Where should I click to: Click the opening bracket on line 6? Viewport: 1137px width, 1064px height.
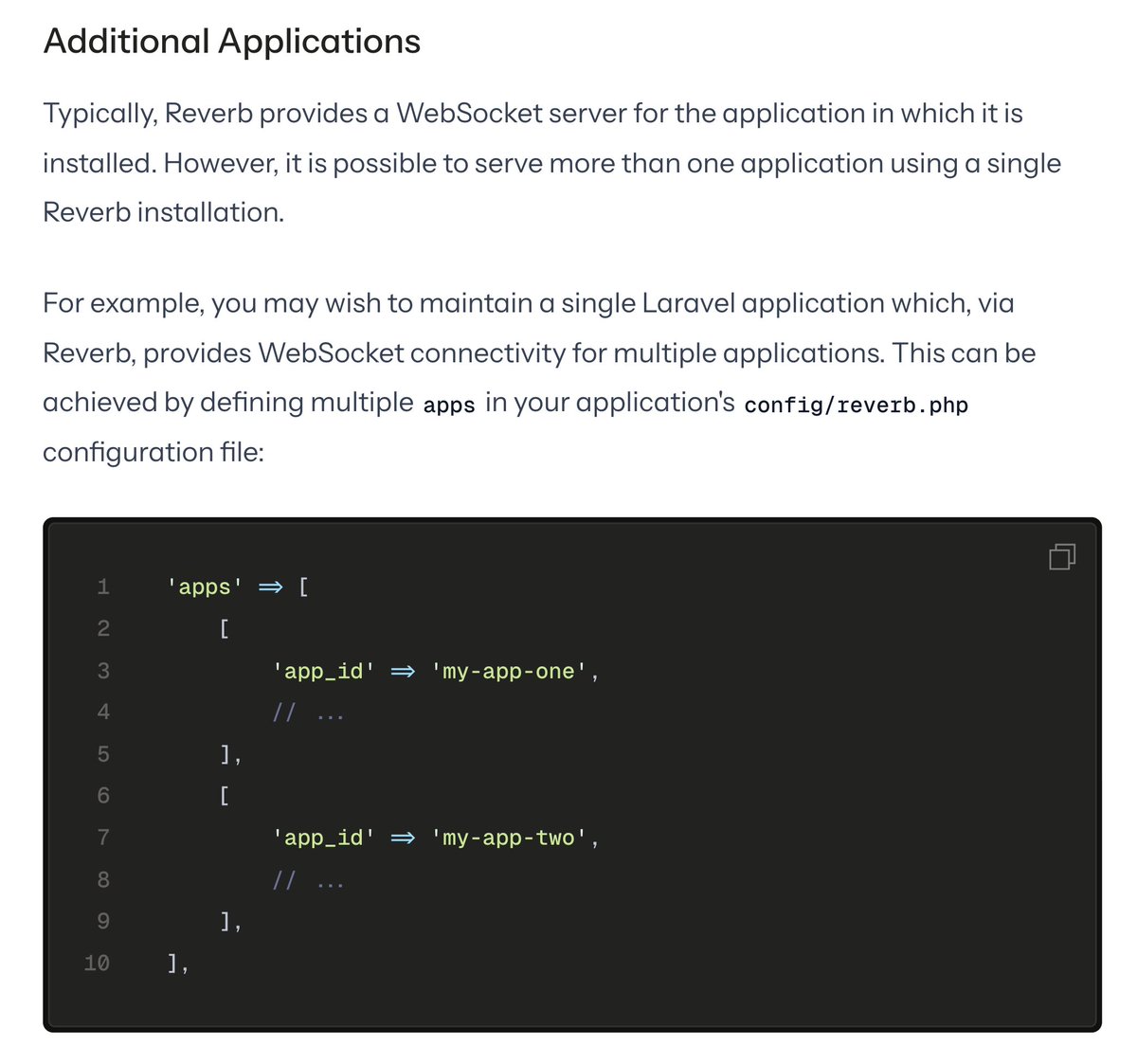point(225,795)
